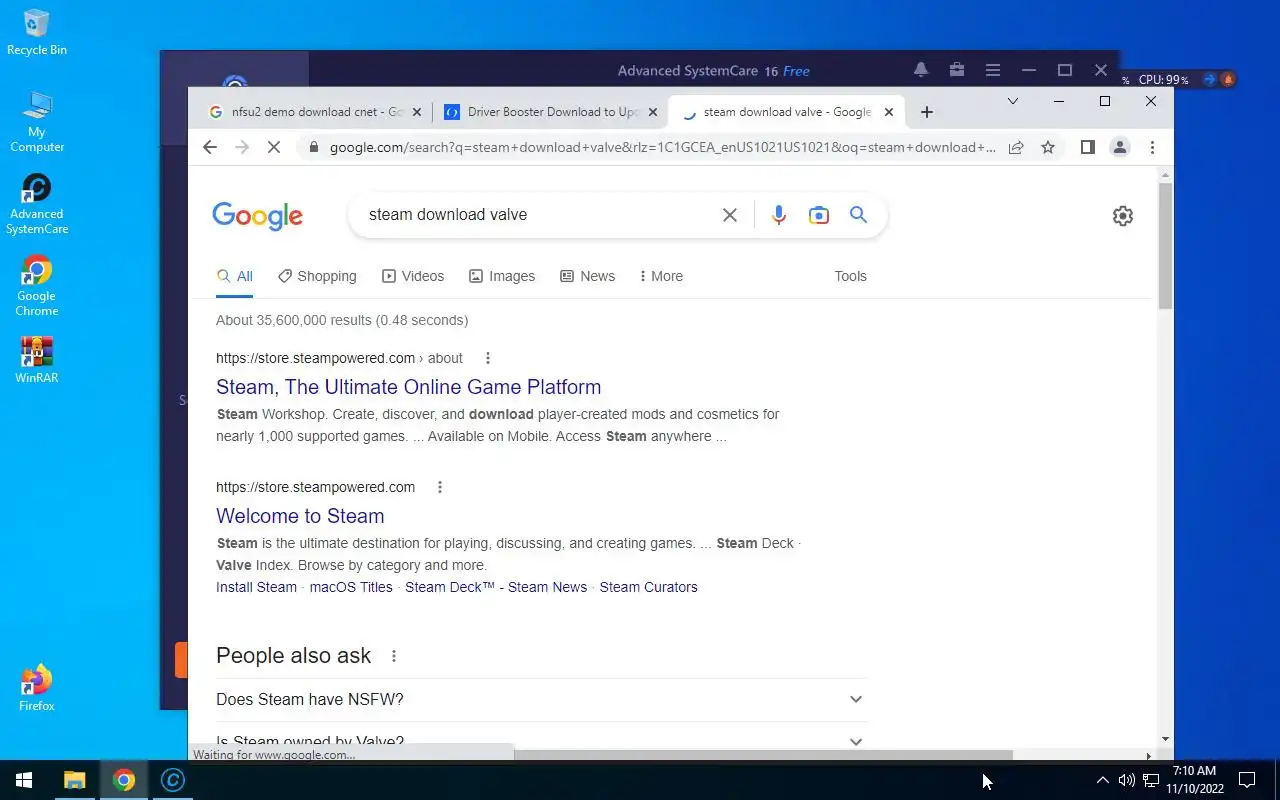The width and height of the screenshot is (1280, 800).
Task: Stop loading the current page
Action: (x=275, y=147)
